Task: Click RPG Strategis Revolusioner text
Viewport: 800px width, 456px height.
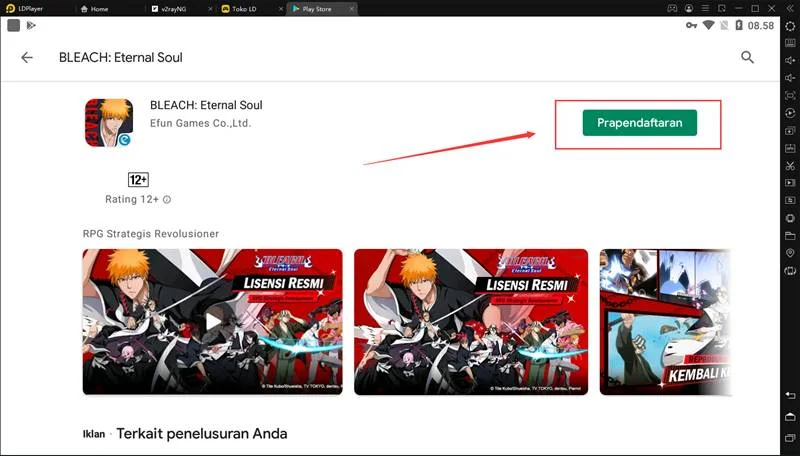Action: [x=151, y=234]
